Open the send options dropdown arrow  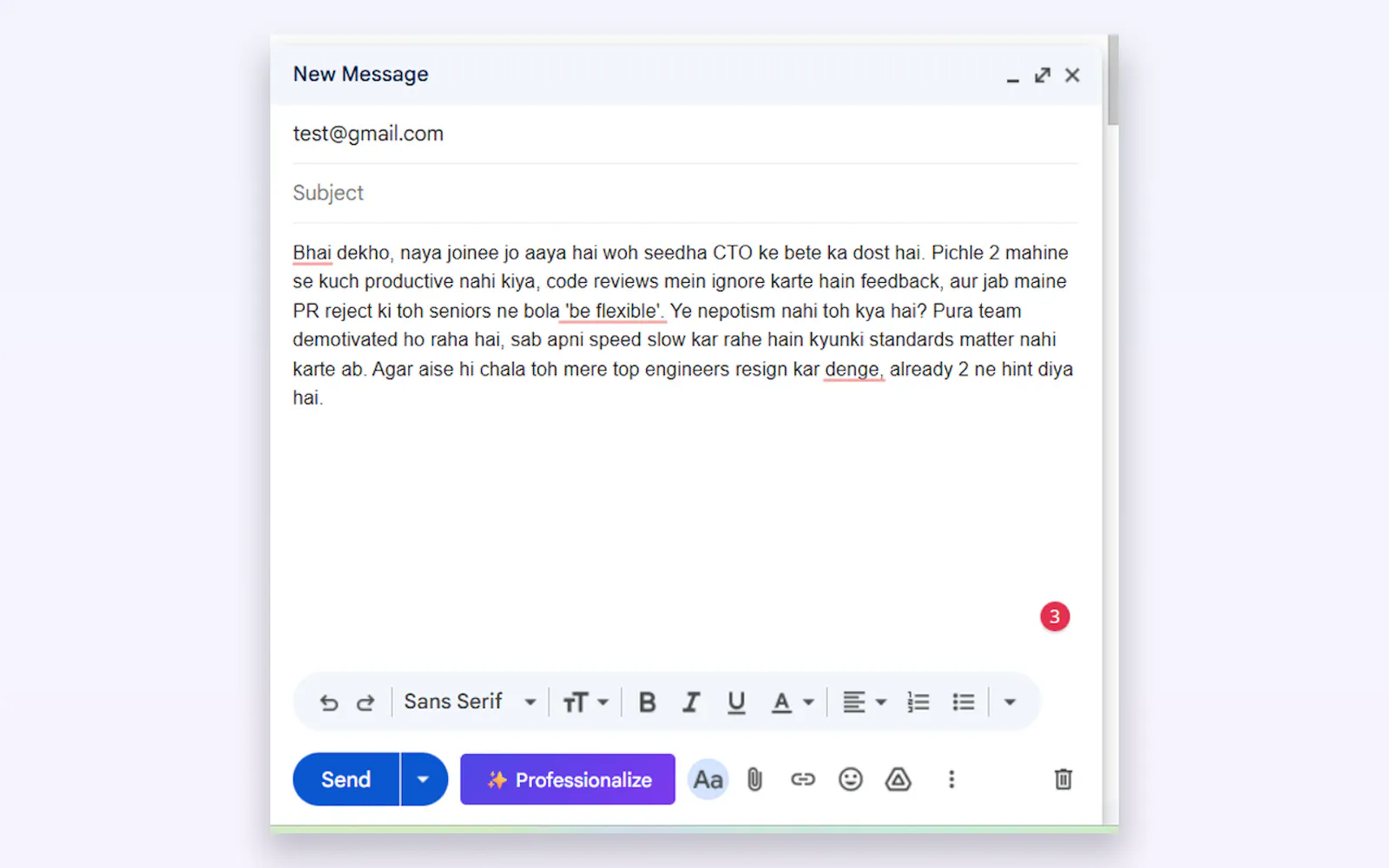[424, 779]
